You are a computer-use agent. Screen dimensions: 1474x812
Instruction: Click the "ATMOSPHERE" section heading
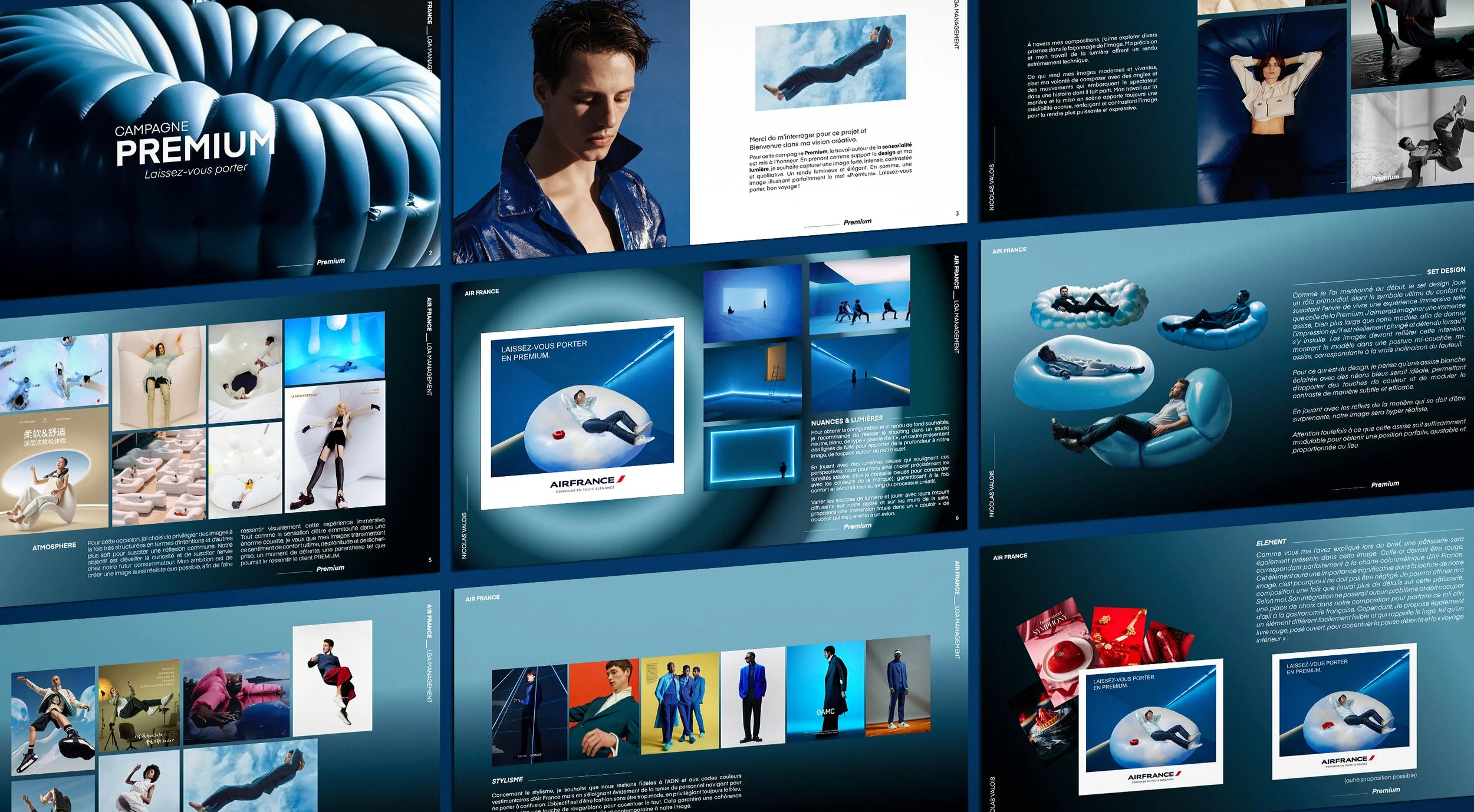[x=54, y=547]
